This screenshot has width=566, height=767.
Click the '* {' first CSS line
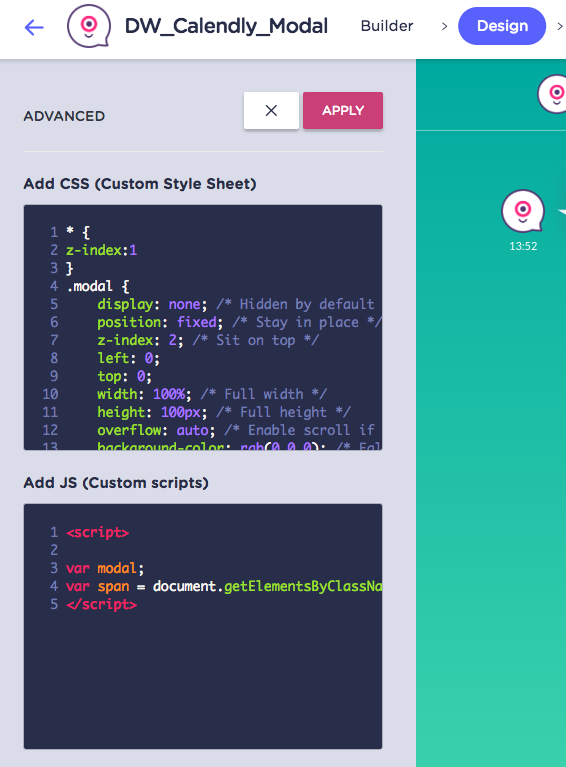coord(78,232)
